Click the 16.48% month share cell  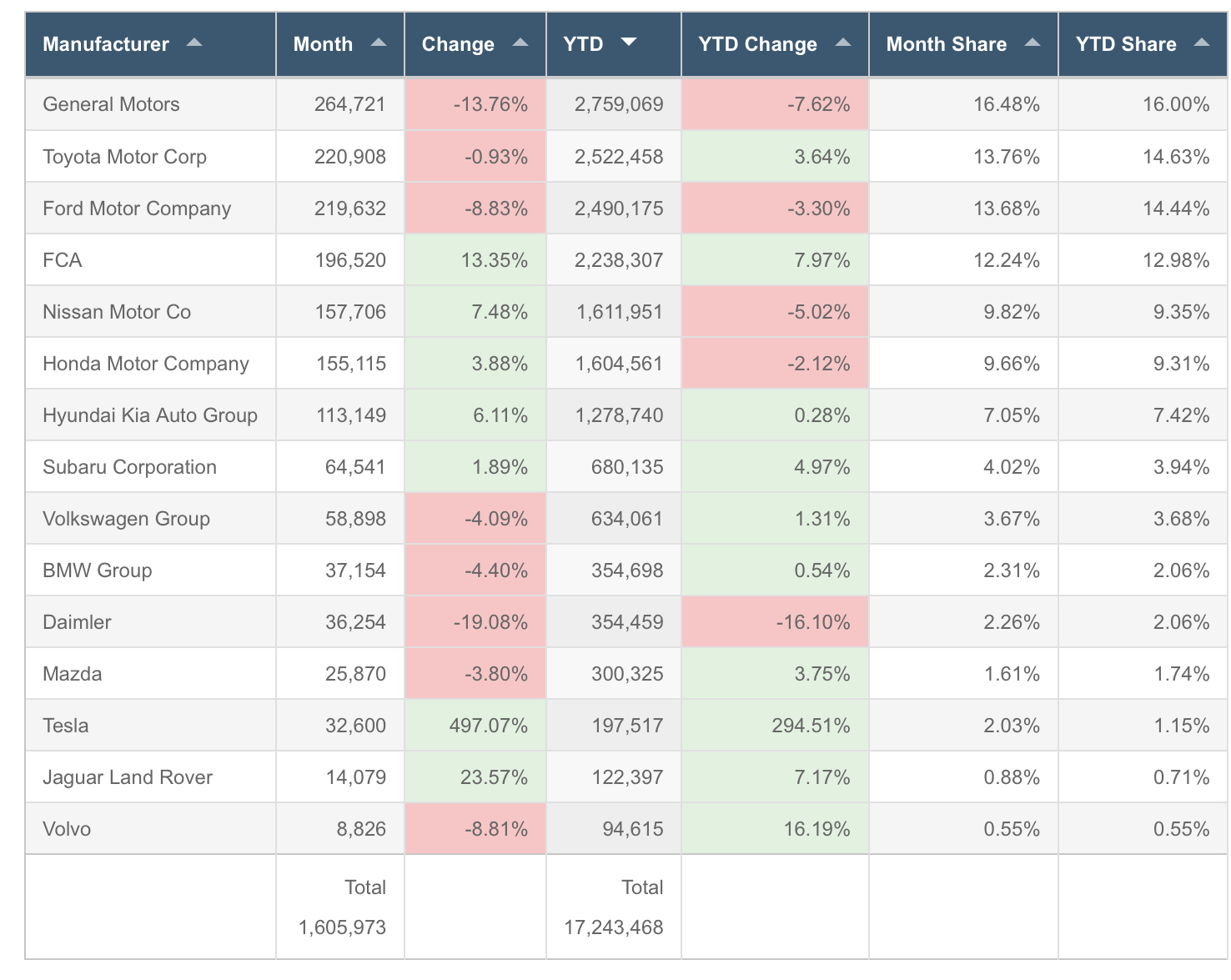coord(964,104)
